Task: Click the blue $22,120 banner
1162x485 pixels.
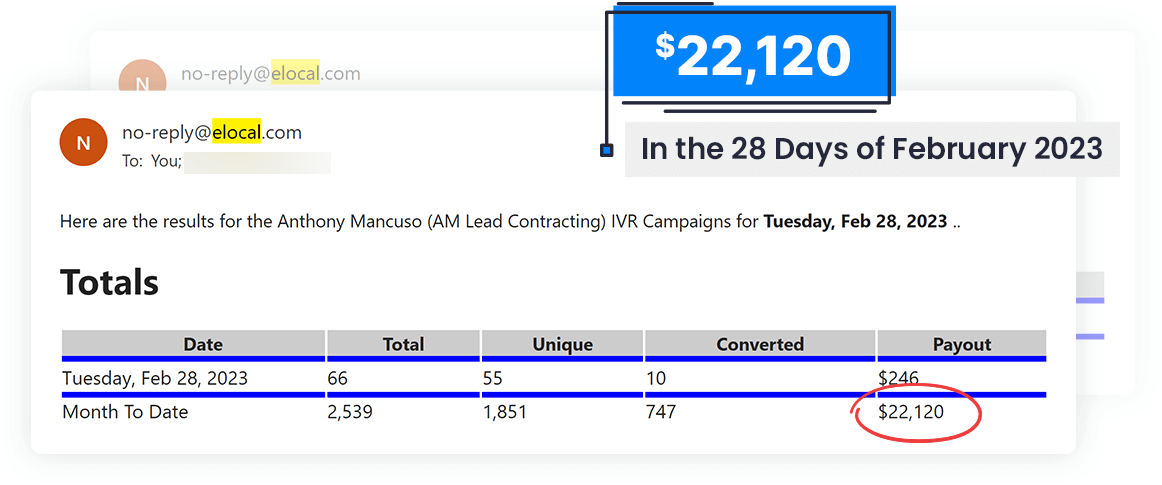Action: tap(753, 56)
